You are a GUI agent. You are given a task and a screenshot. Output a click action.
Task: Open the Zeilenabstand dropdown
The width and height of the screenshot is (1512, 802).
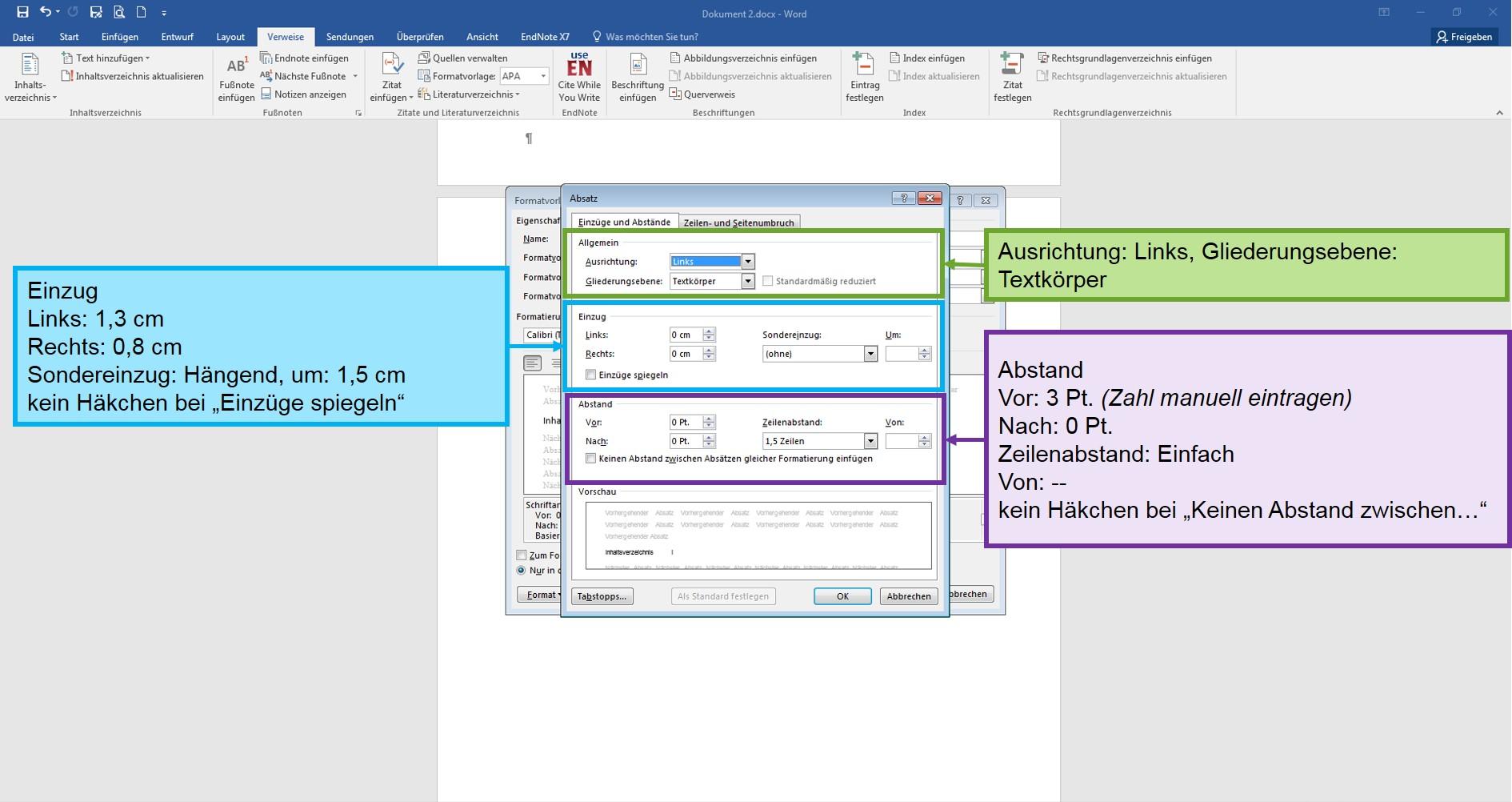click(870, 441)
